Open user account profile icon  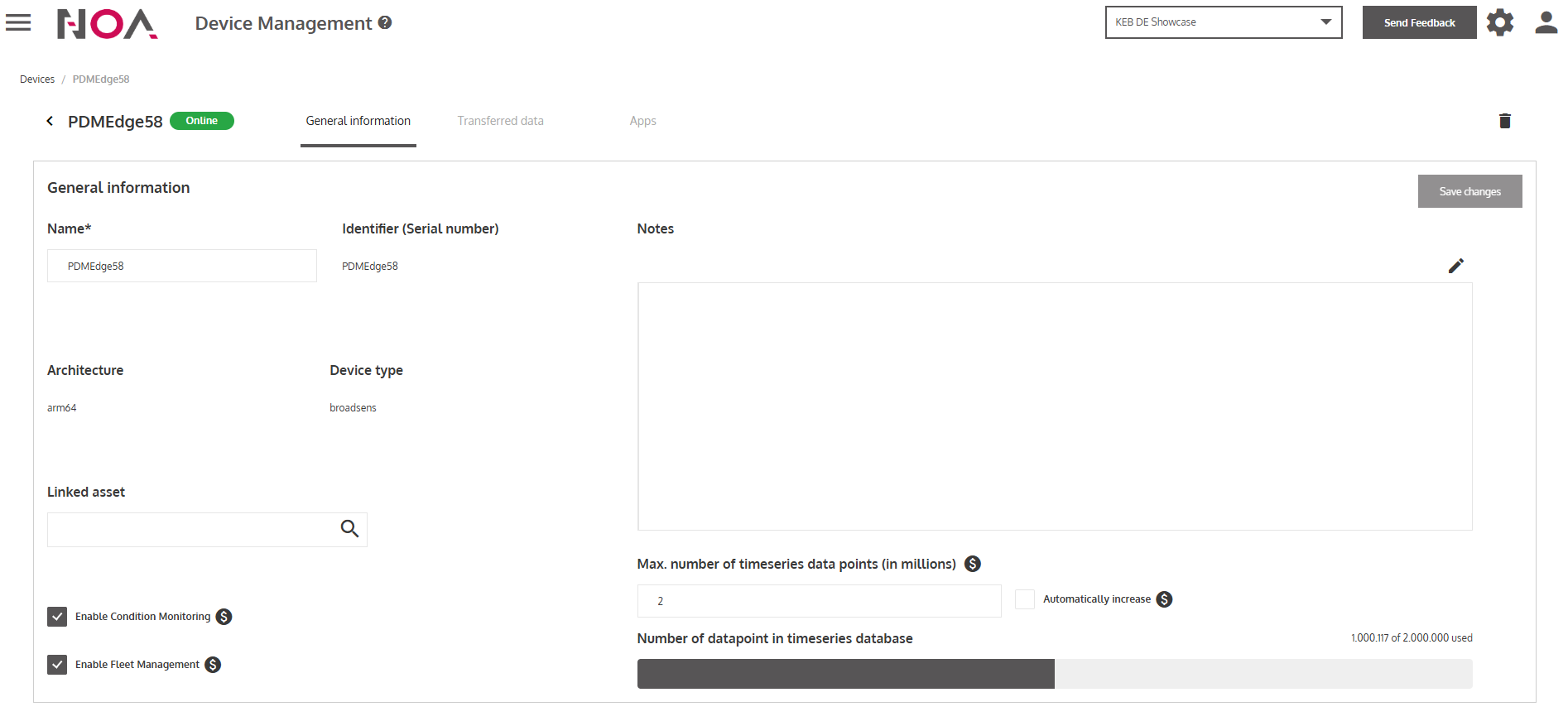[x=1546, y=22]
